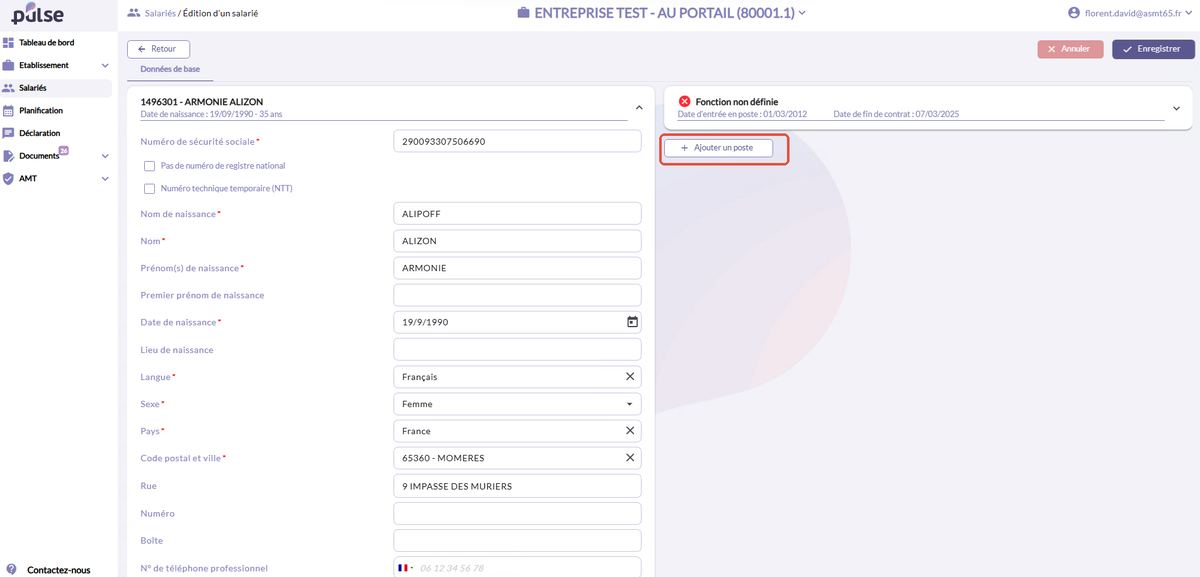Click the Retour button
The width and height of the screenshot is (1200, 577).
[x=158, y=49]
